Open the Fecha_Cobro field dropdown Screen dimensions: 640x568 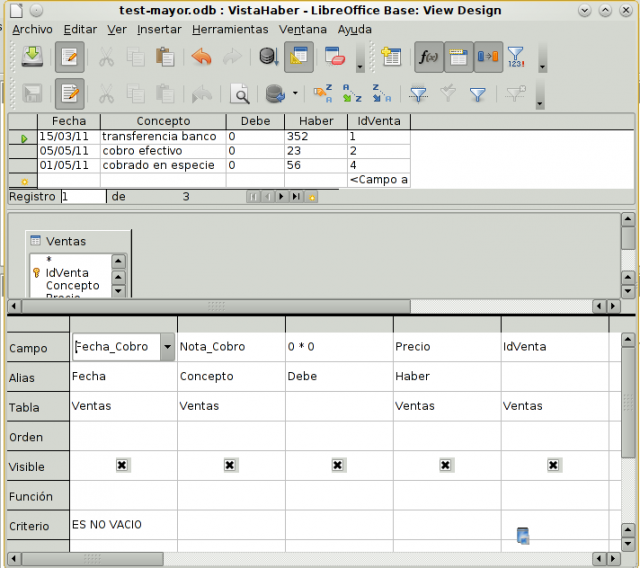[167, 347]
